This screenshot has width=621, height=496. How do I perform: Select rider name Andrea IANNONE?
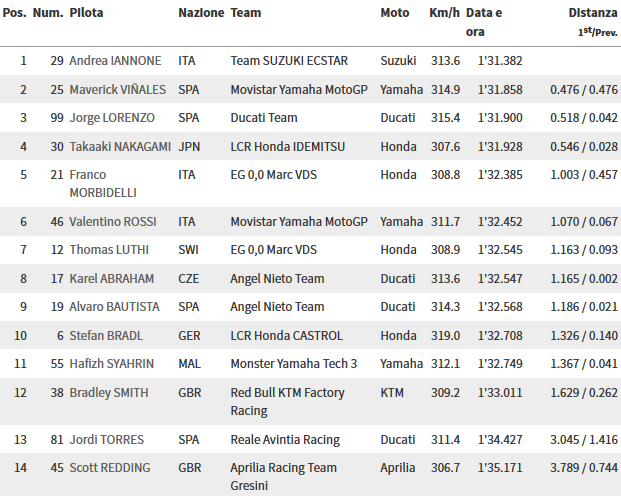[x=115, y=61]
